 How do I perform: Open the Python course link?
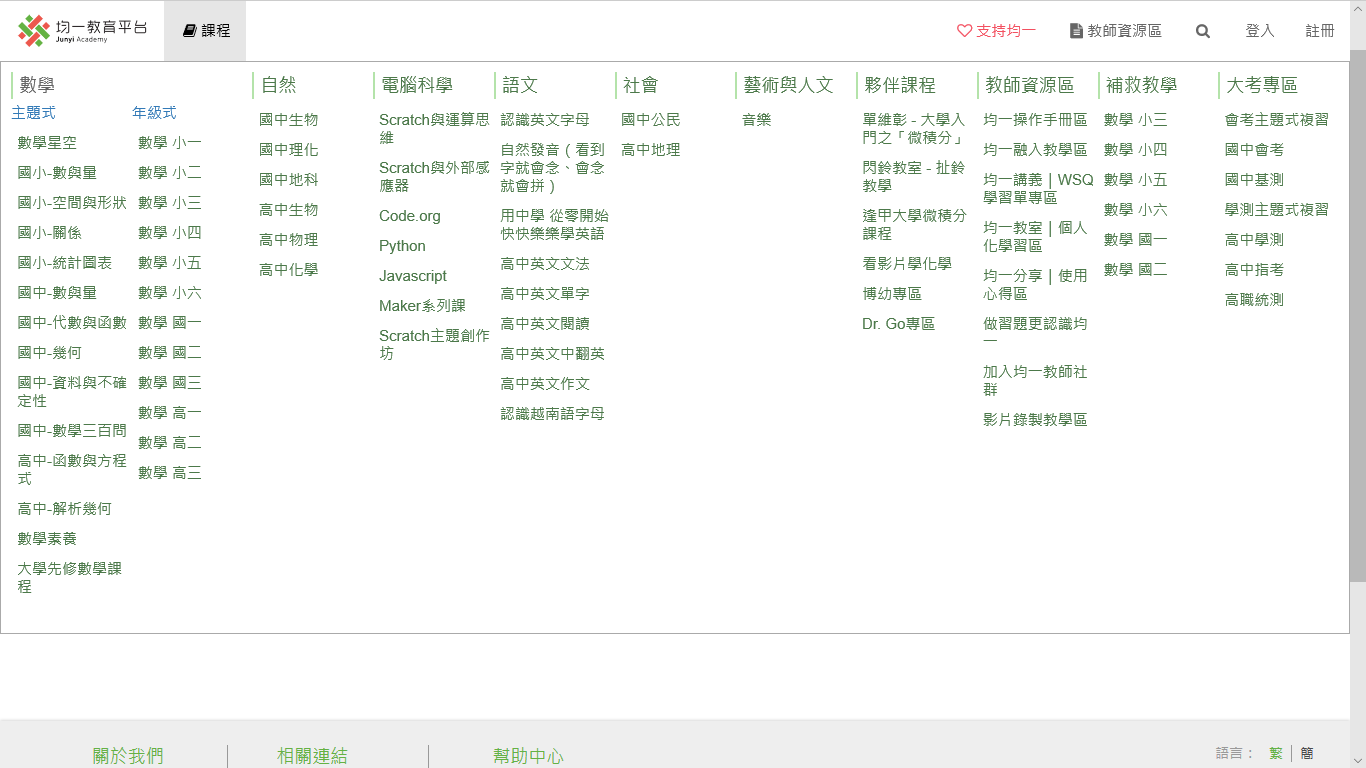click(402, 245)
